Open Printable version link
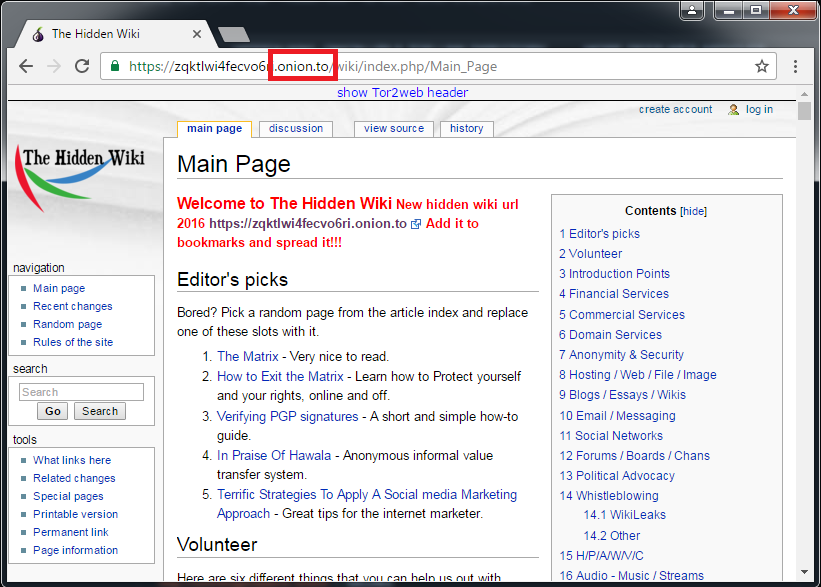Screen dimensions: 821x587 point(75,515)
